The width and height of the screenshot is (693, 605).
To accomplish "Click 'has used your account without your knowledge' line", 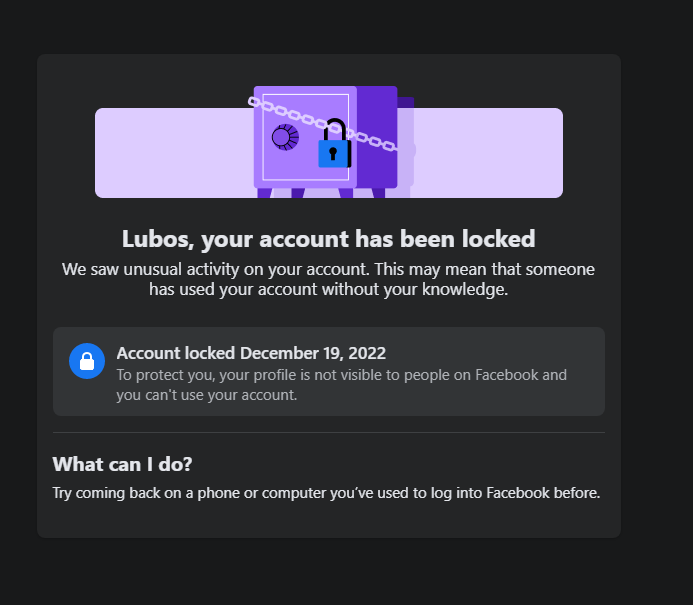I will point(329,290).
